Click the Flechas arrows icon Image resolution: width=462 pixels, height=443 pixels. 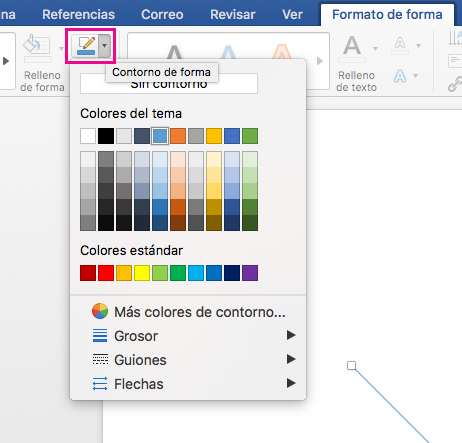[100, 384]
